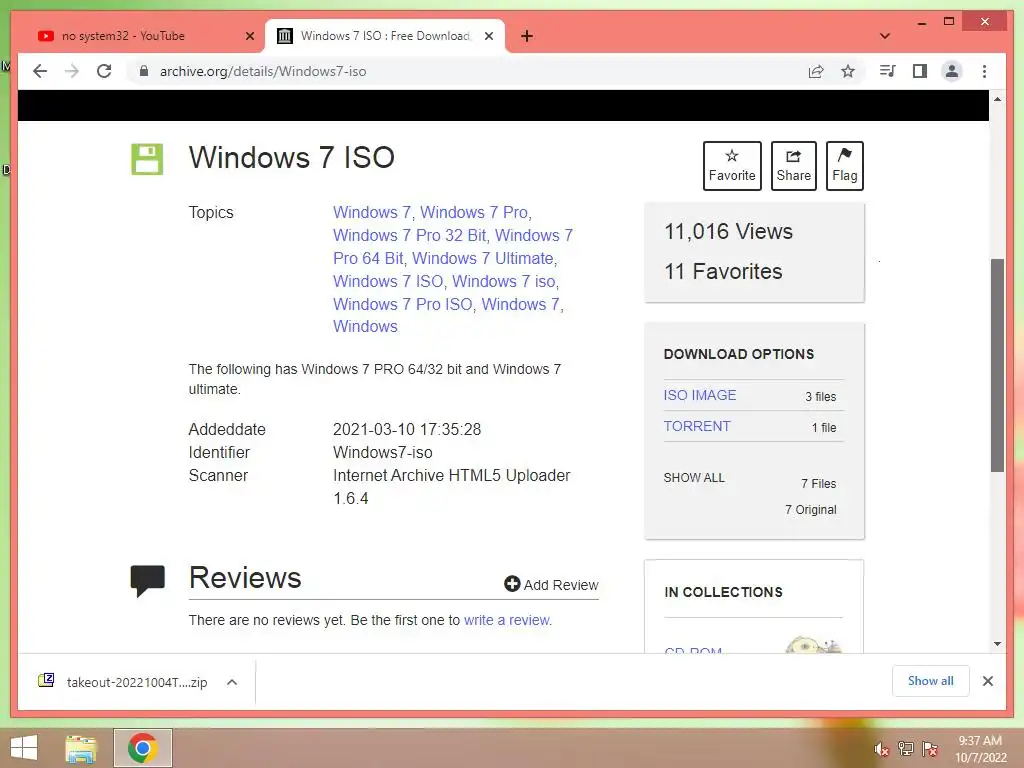The height and width of the screenshot is (768, 1024).
Task: Click the Windows7-iso identifier value
Action: (383, 453)
